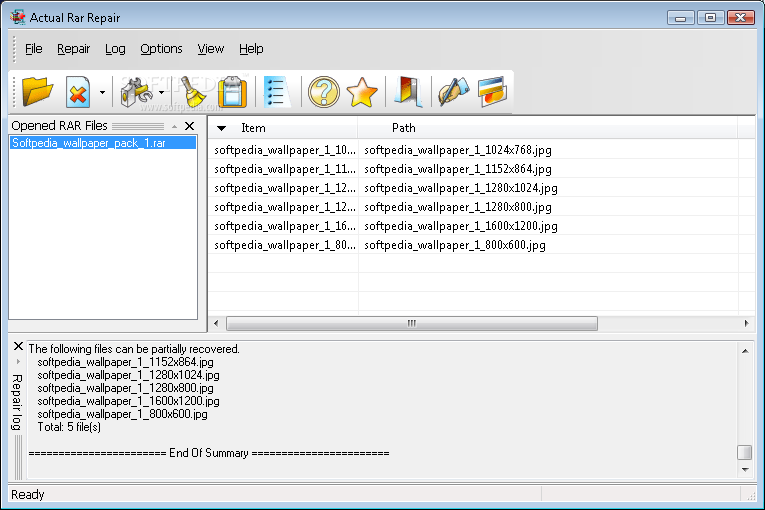Click the close file red X icon
The height and width of the screenshot is (510, 765).
pos(78,91)
